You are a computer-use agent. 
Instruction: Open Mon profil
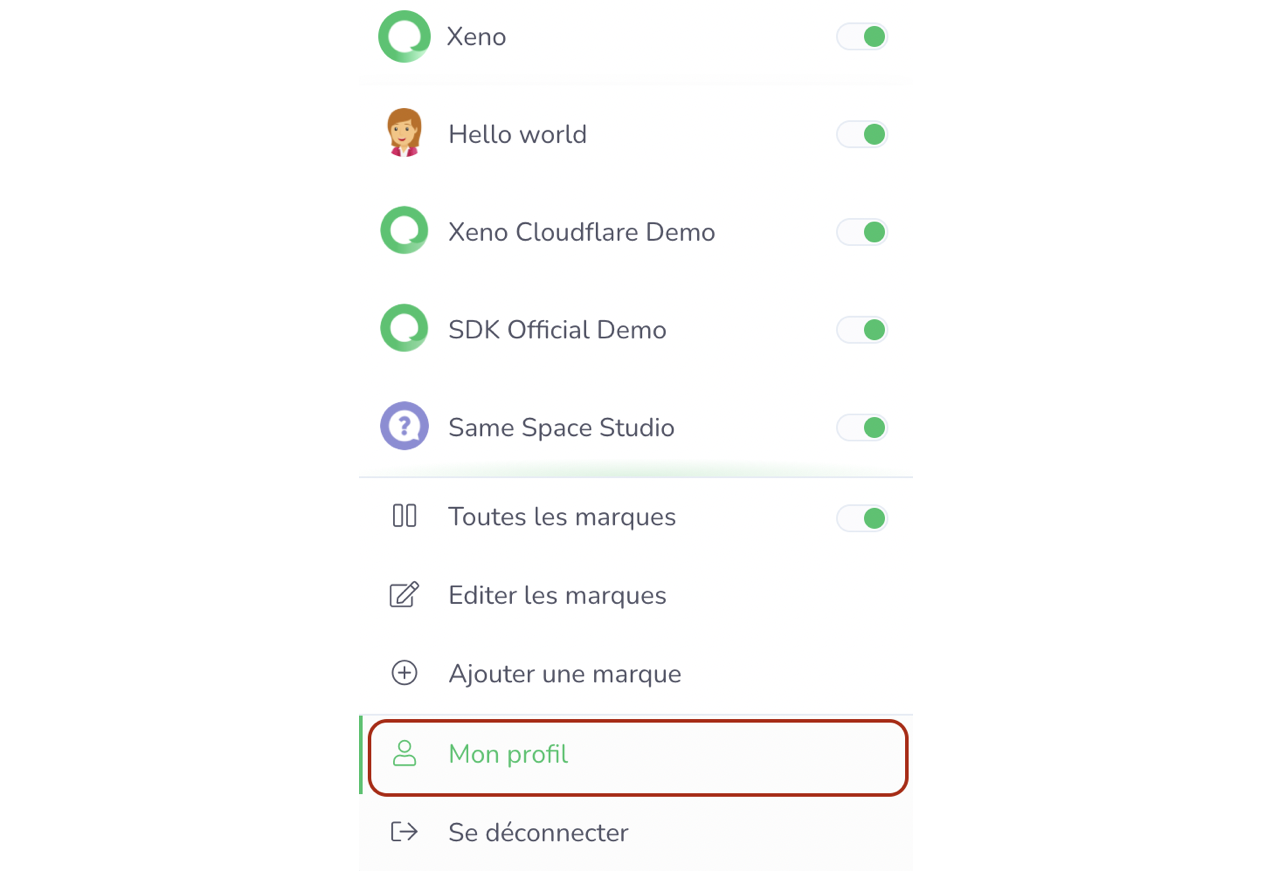point(508,755)
